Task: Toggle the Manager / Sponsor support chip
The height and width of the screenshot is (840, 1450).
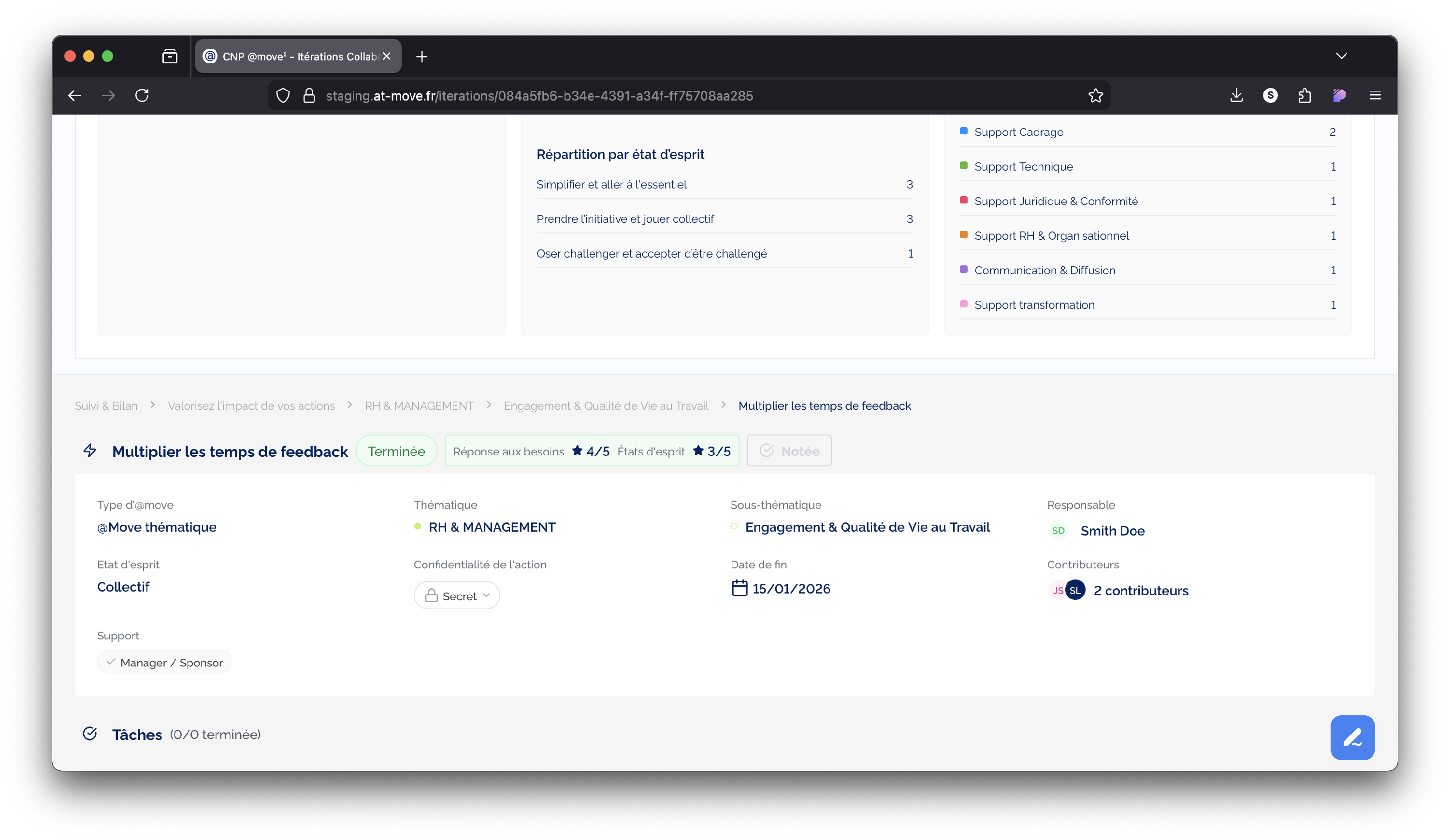Action: (164, 662)
